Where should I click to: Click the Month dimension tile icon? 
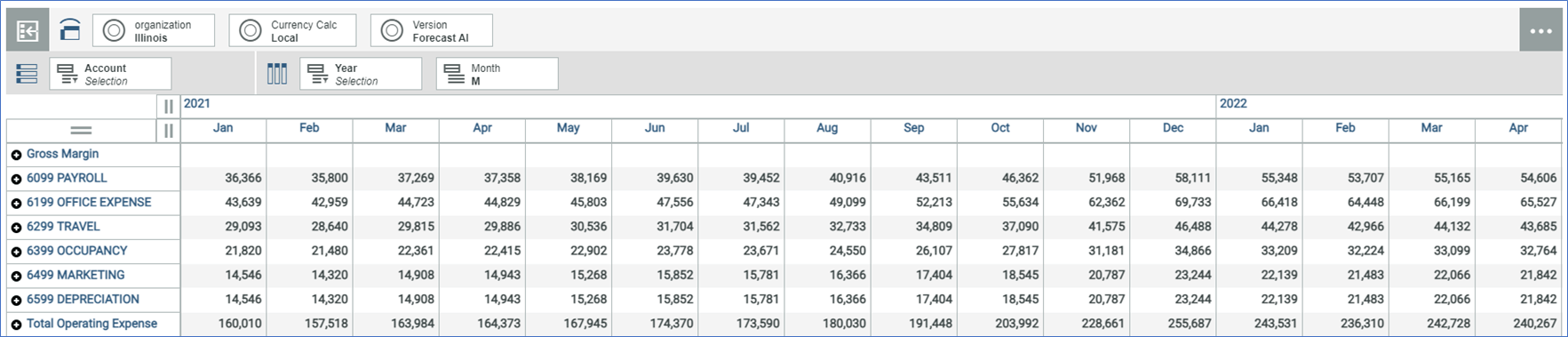454,74
